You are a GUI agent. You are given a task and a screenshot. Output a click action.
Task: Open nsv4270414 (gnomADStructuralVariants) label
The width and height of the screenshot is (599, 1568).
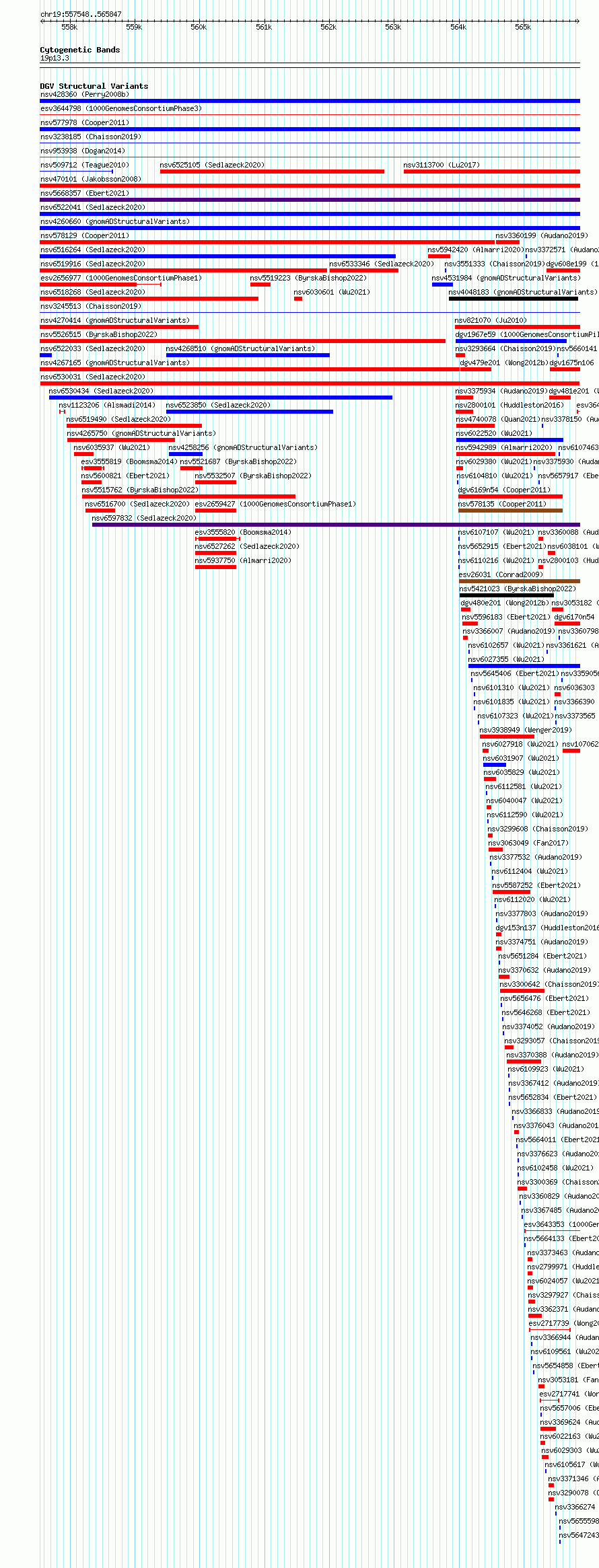click(115, 321)
